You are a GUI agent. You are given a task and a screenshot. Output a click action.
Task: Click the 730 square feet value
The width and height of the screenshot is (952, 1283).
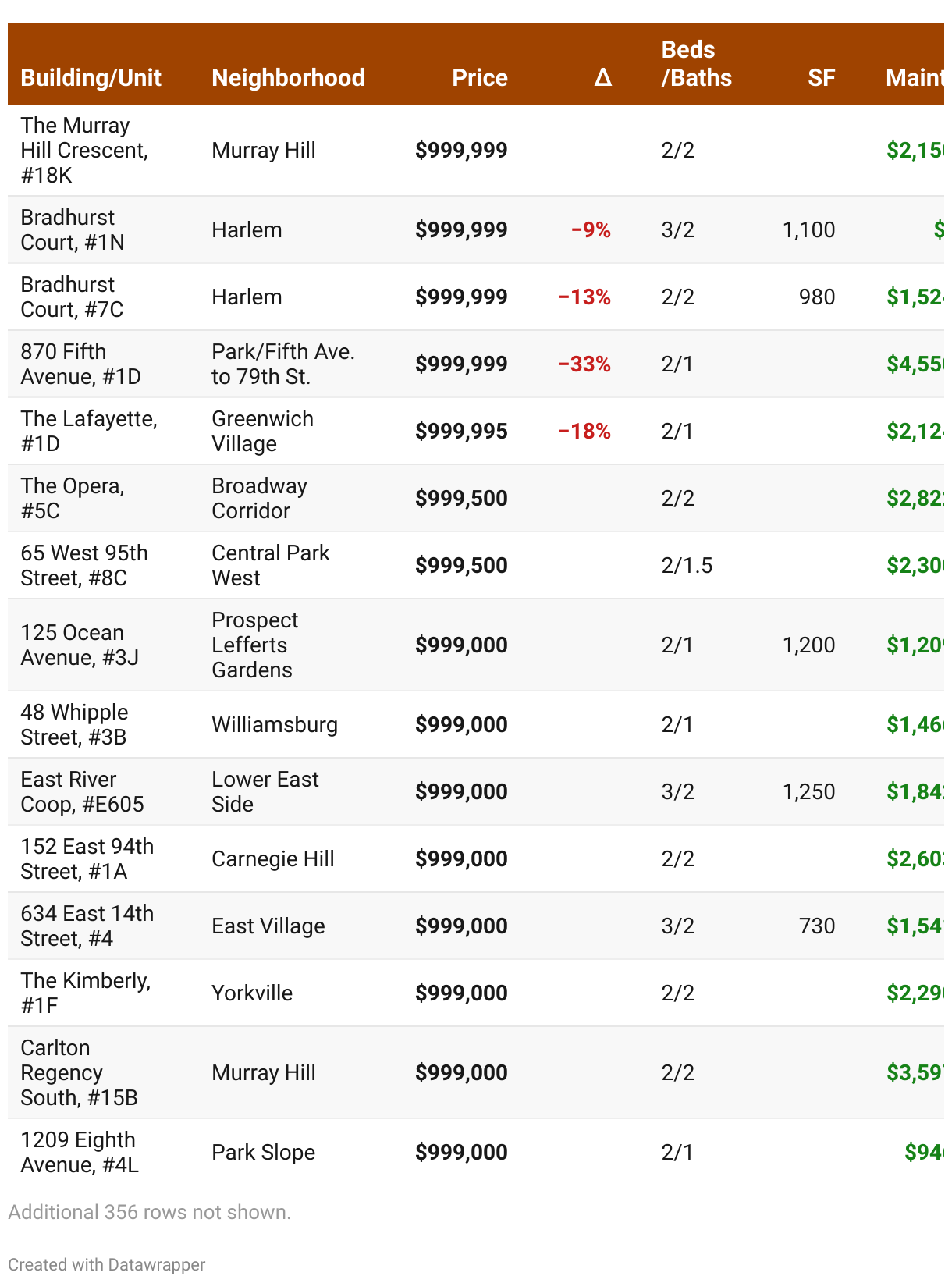(816, 926)
